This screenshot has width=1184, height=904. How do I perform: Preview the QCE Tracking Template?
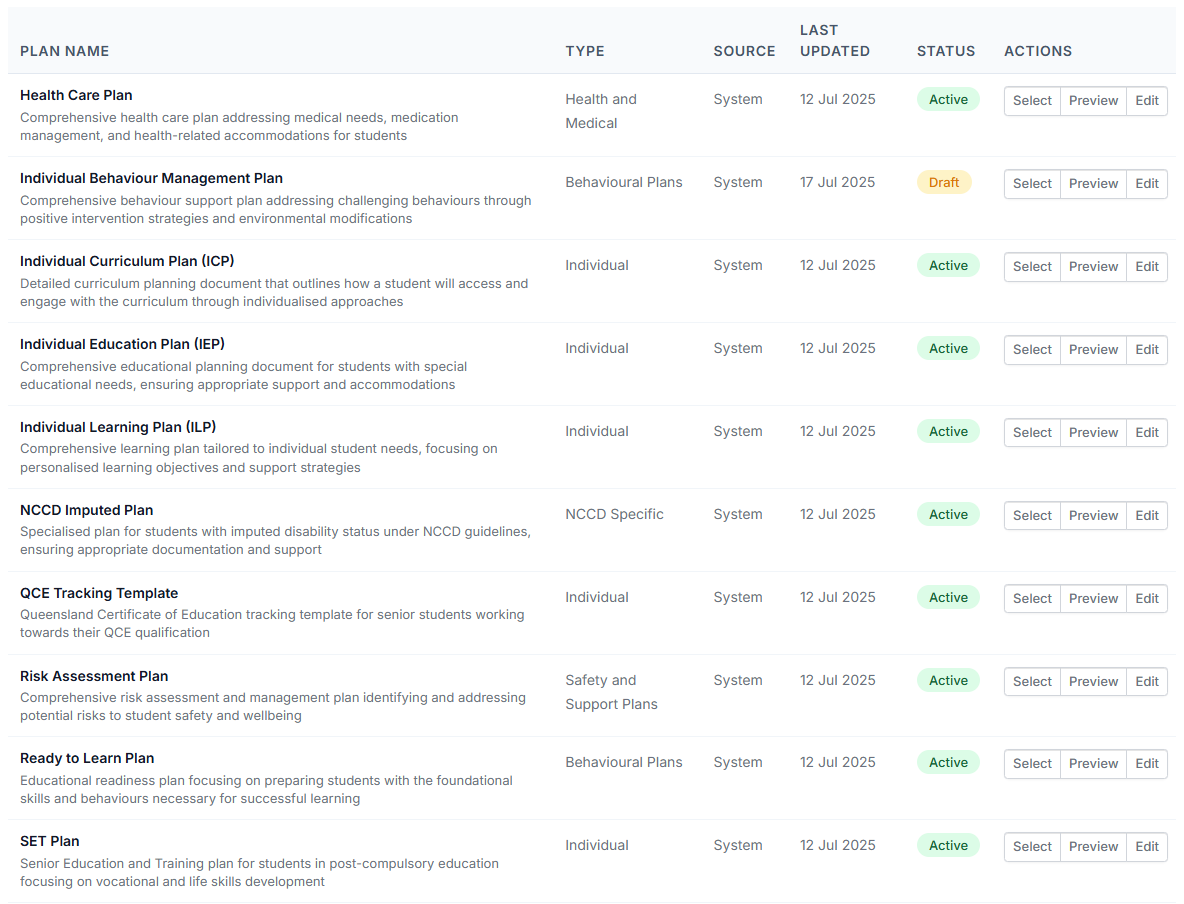point(1093,598)
